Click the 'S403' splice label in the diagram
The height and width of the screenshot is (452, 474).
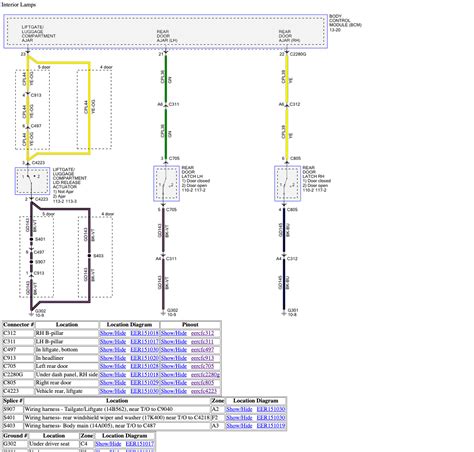98,256
